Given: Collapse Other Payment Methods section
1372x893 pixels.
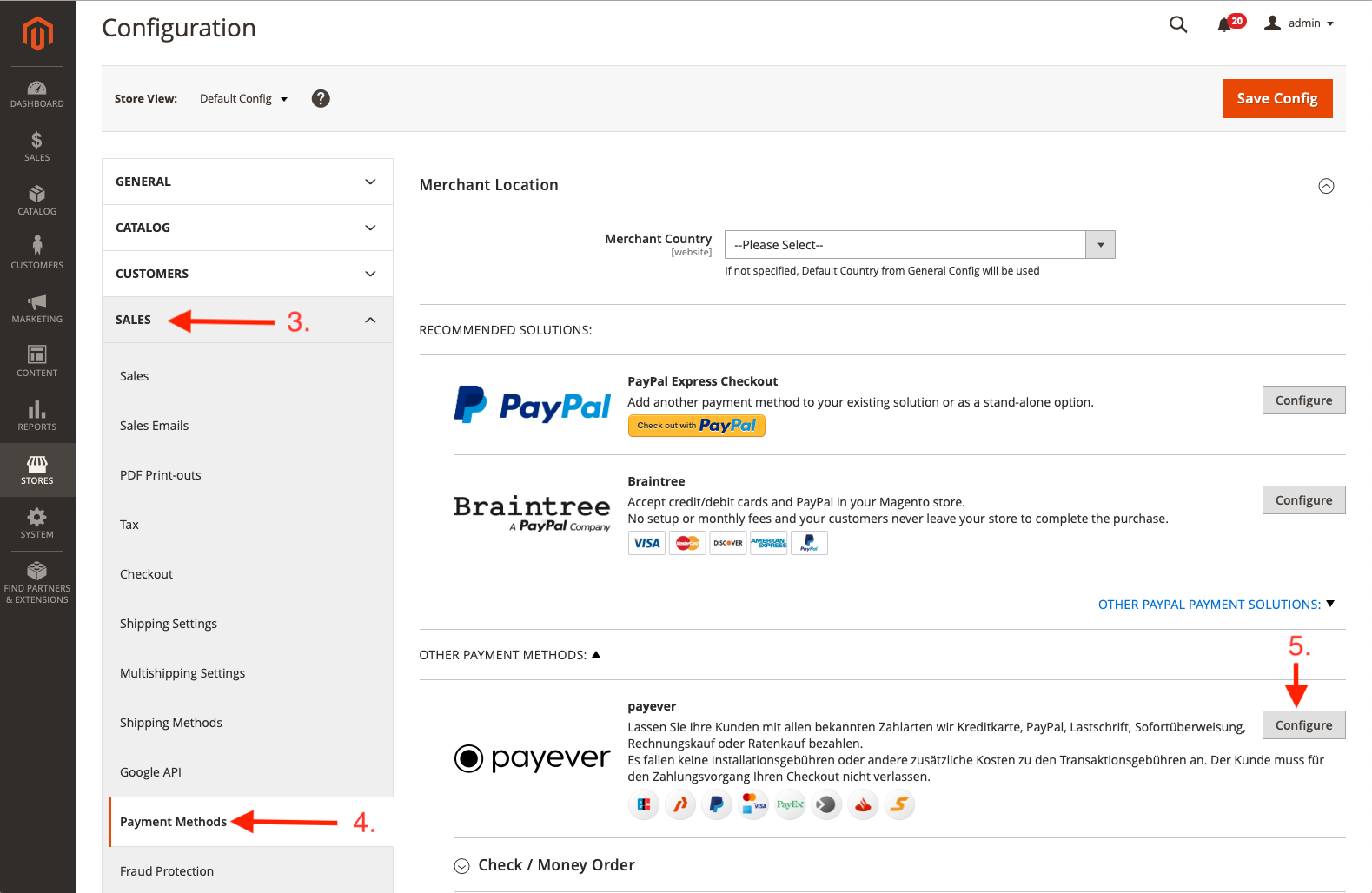Looking at the screenshot, I should coord(509,655).
